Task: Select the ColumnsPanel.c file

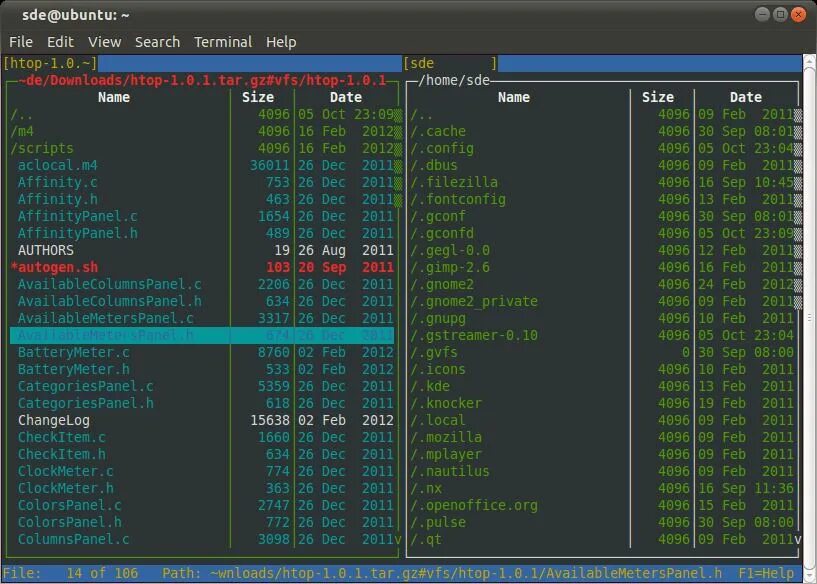Action: click(202, 540)
